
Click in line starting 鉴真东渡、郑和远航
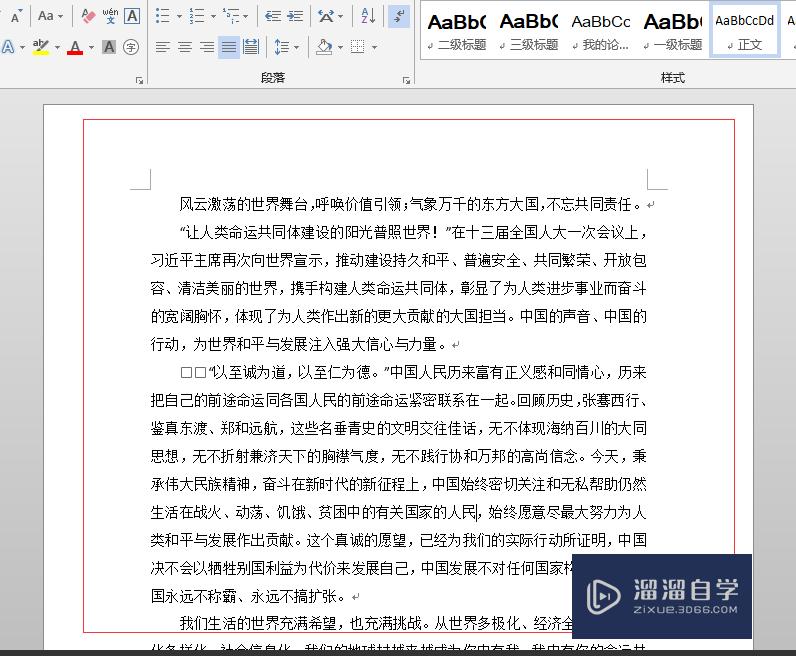399,429
